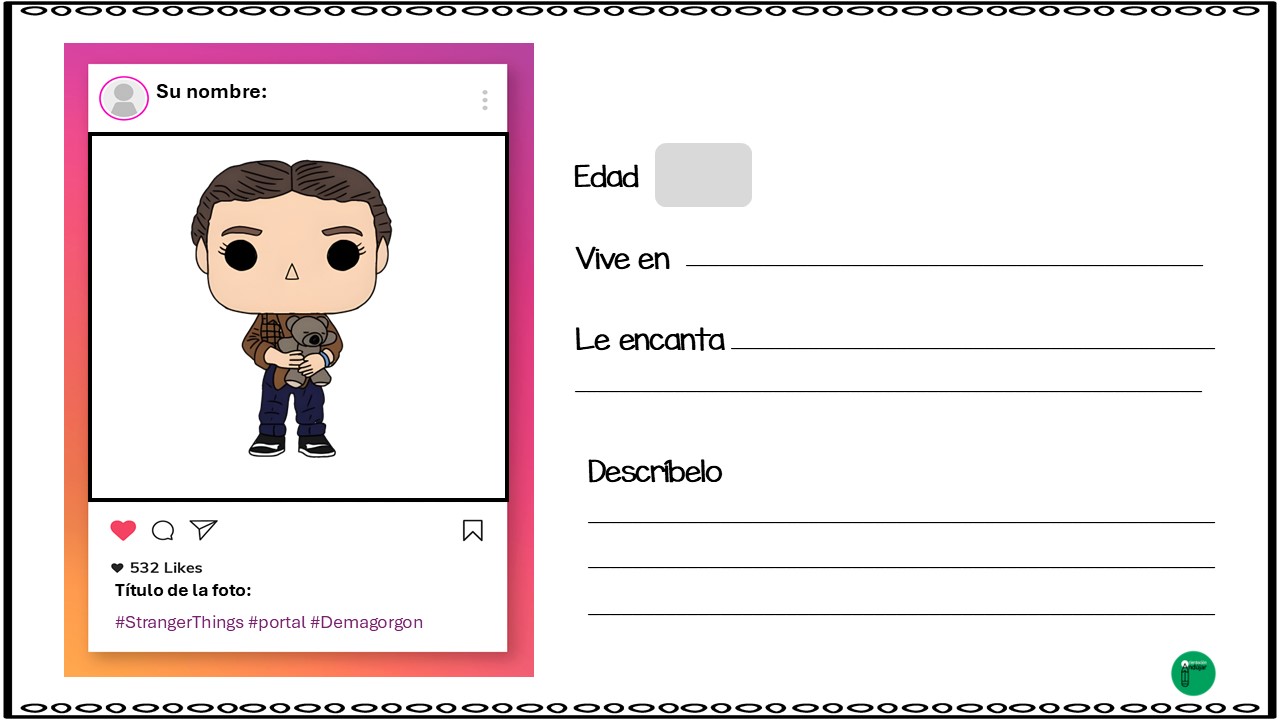Open the three-dot post options menu
Viewport: 1280px width, 720px height.
485,100
